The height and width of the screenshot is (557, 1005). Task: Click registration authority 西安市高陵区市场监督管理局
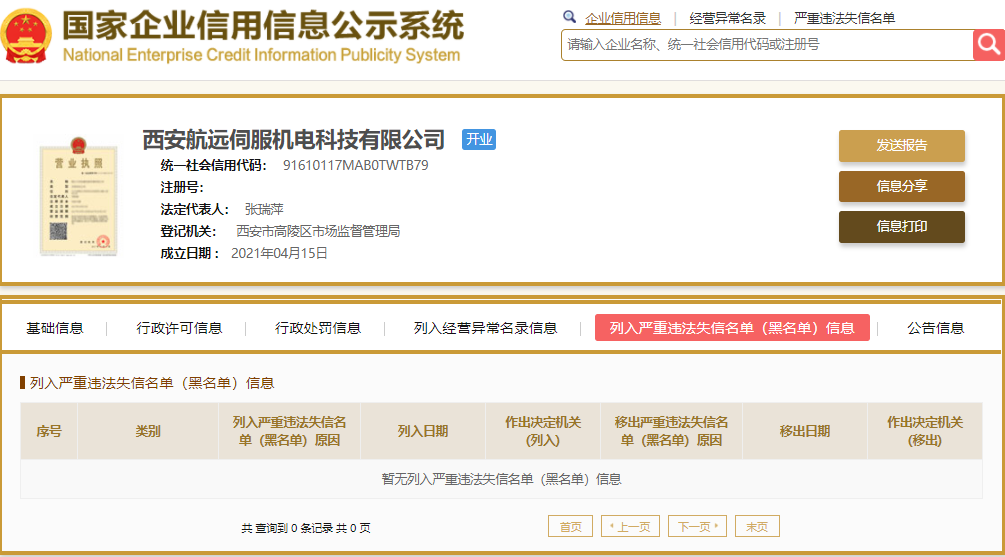[318, 231]
